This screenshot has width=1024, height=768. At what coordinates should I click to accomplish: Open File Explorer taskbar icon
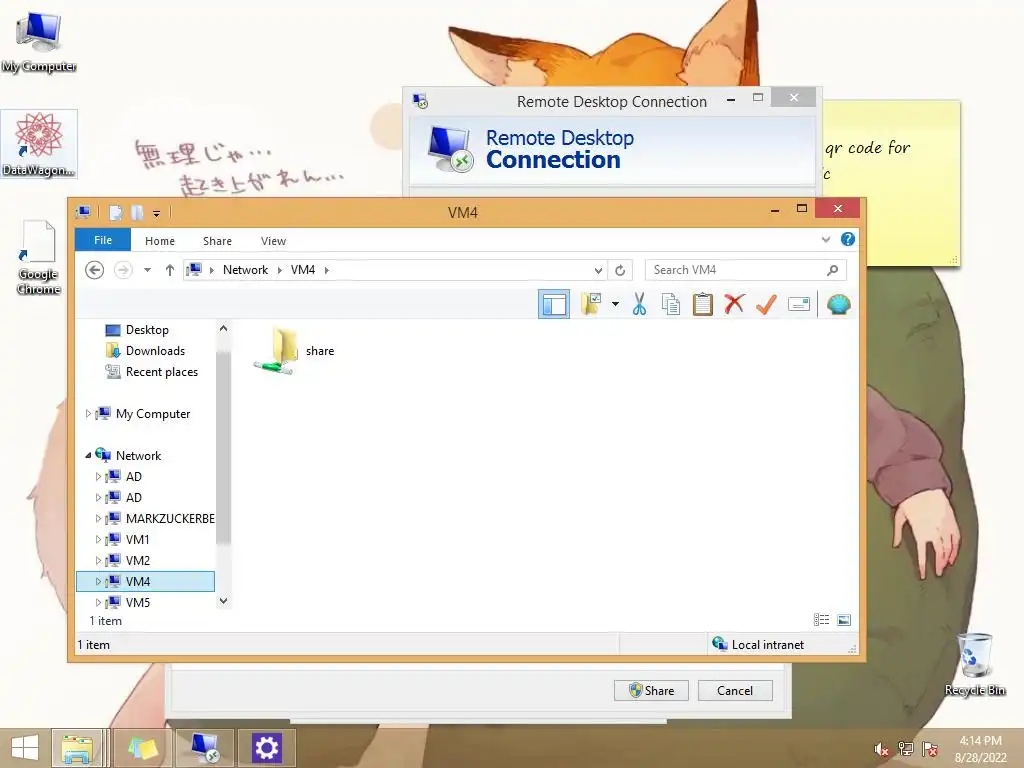tap(76, 748)
